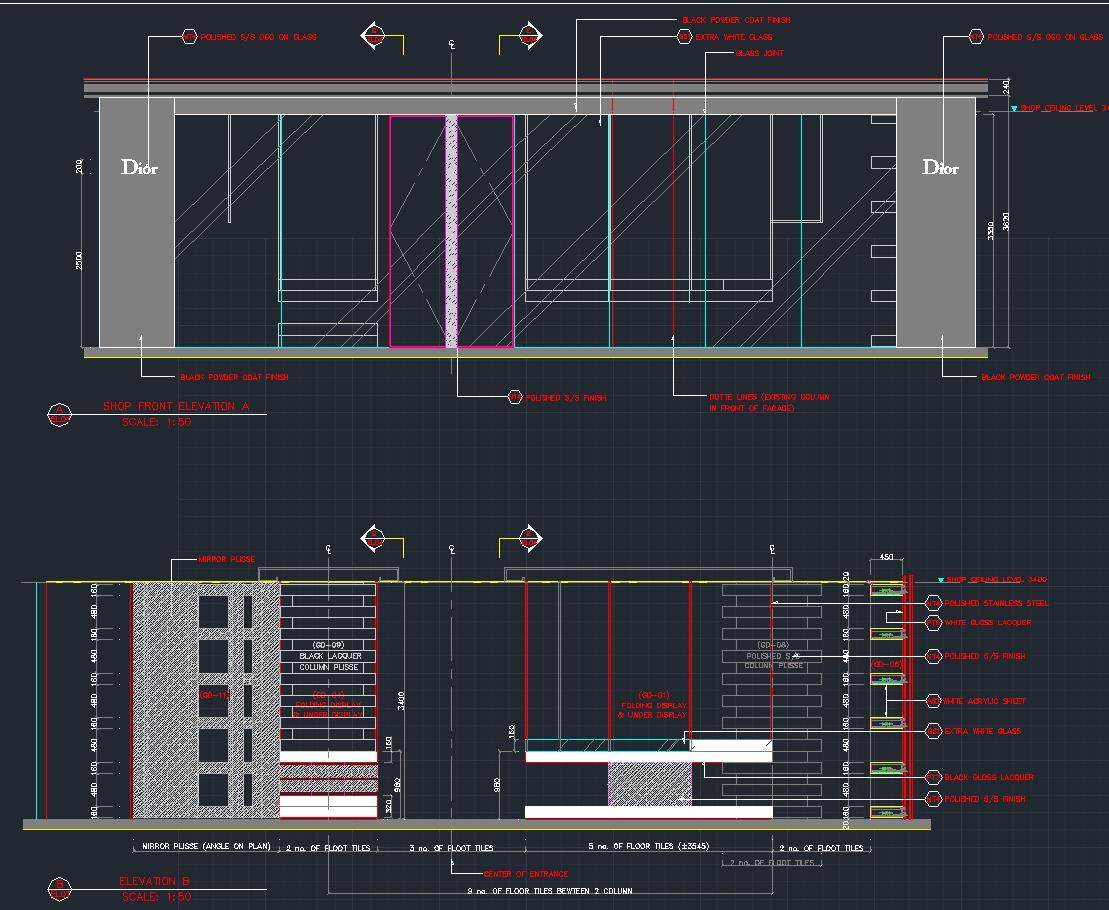Select the Elevation B title bubble marker
Viewport: 1109px width, 910px height.
point(59,886)
